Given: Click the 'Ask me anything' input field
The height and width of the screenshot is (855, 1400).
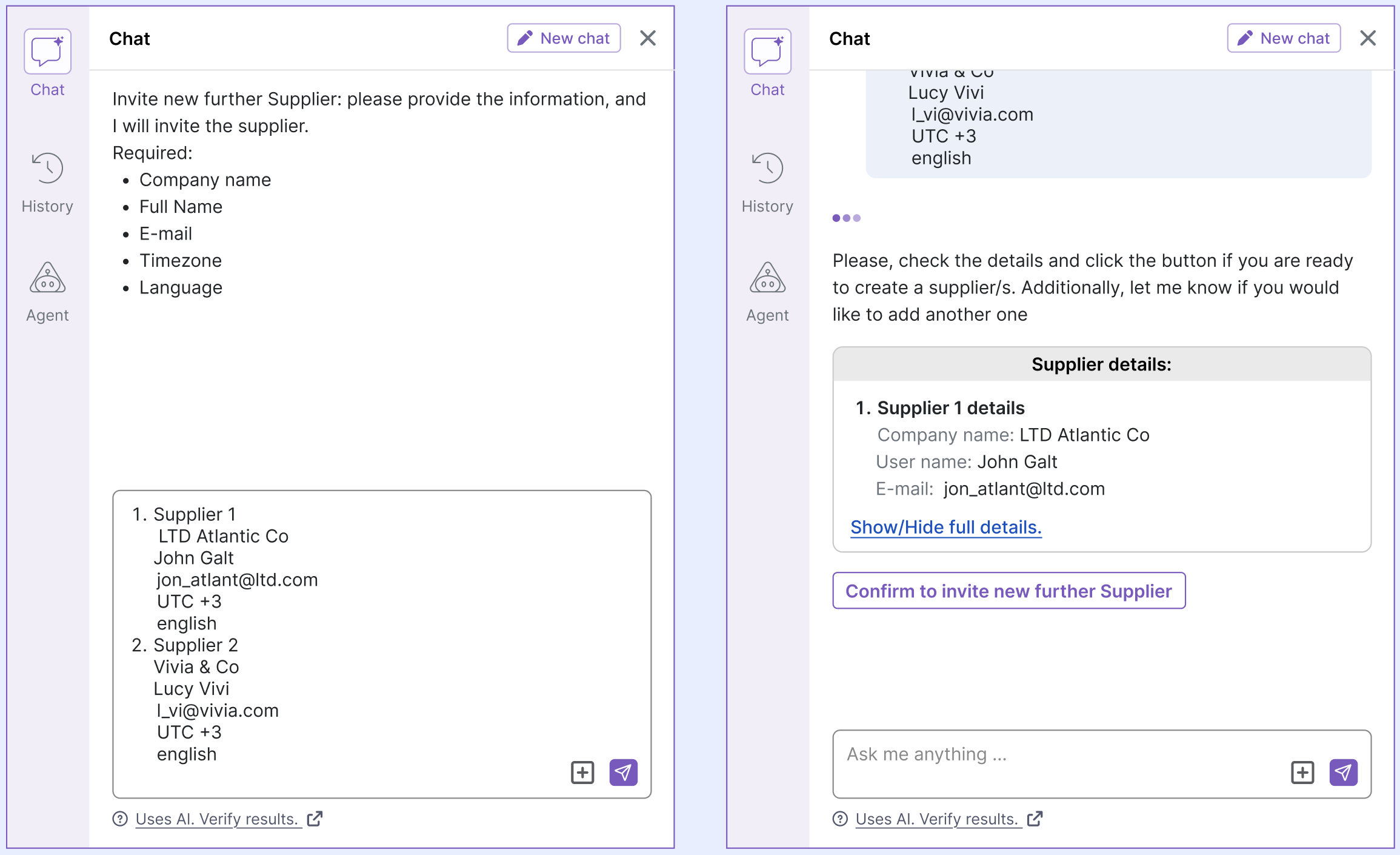Looking at the screenshot, I should pyautogui.click(x=1055, y=755).
